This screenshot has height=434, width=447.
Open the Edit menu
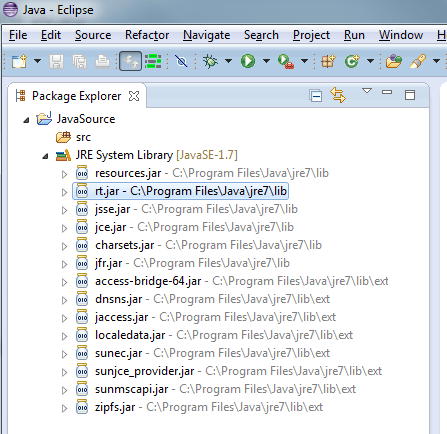(x=51, y=35)
